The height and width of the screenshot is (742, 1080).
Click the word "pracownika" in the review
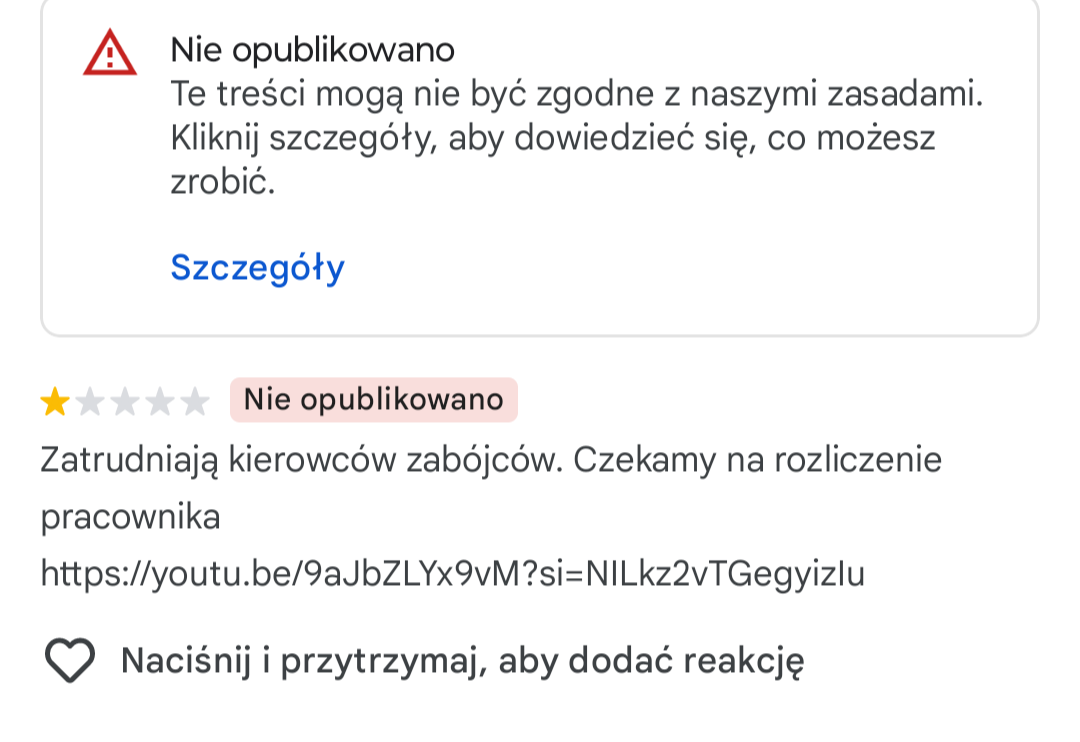coord(130,517)
